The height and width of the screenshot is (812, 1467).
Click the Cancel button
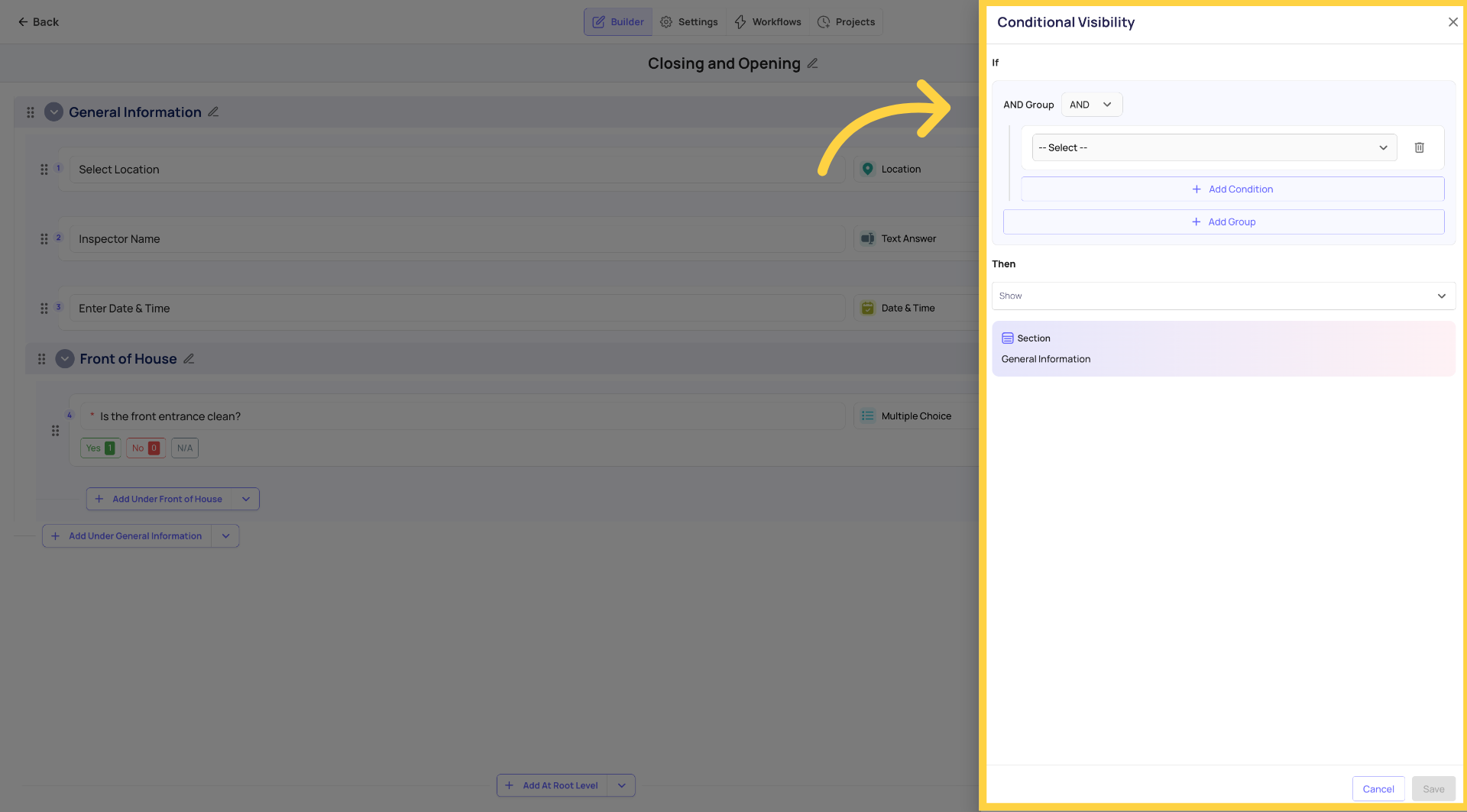1378,789
